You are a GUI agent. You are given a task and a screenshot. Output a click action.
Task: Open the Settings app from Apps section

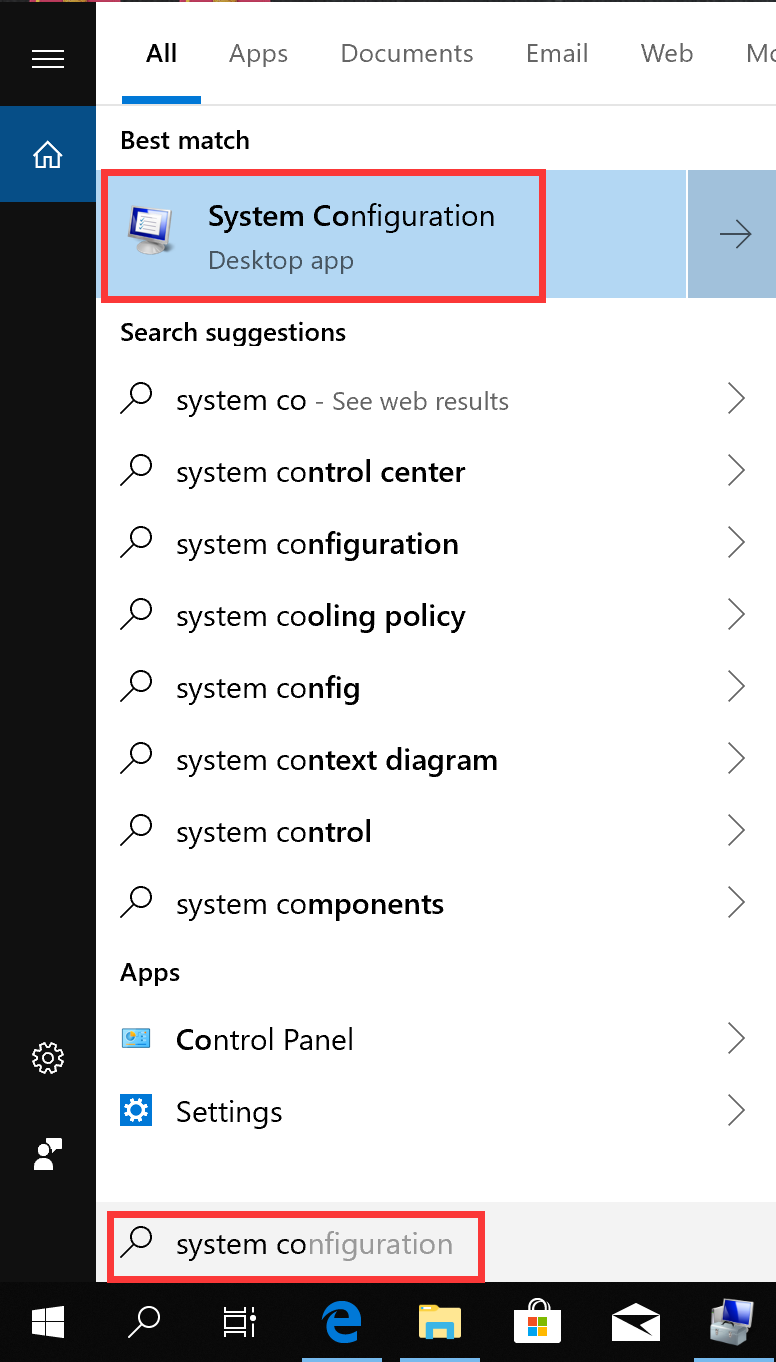(229, 1111)
